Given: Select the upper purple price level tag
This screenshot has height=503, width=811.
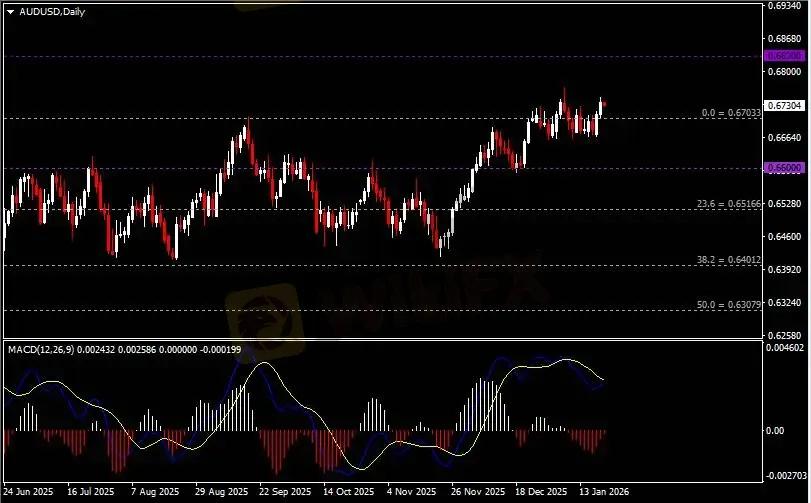Looking at the screenshot, I should pyautogui.click(x=782, y=56).
